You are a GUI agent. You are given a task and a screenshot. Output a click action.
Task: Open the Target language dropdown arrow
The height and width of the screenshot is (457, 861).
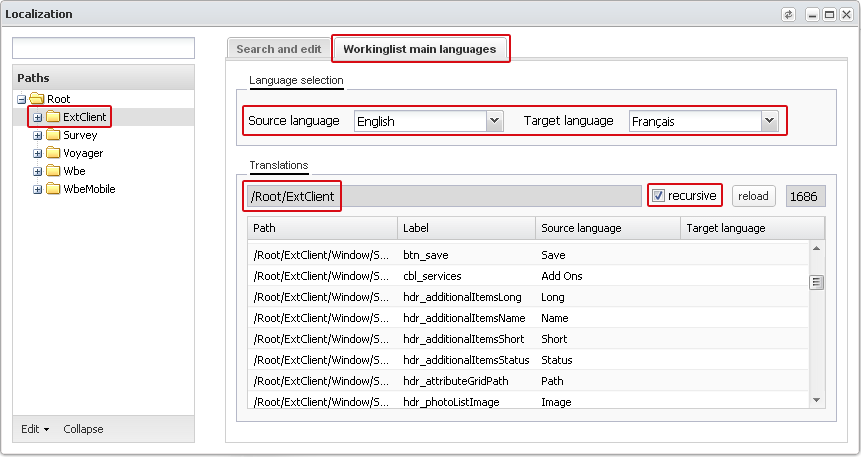[x=769, y=121]
